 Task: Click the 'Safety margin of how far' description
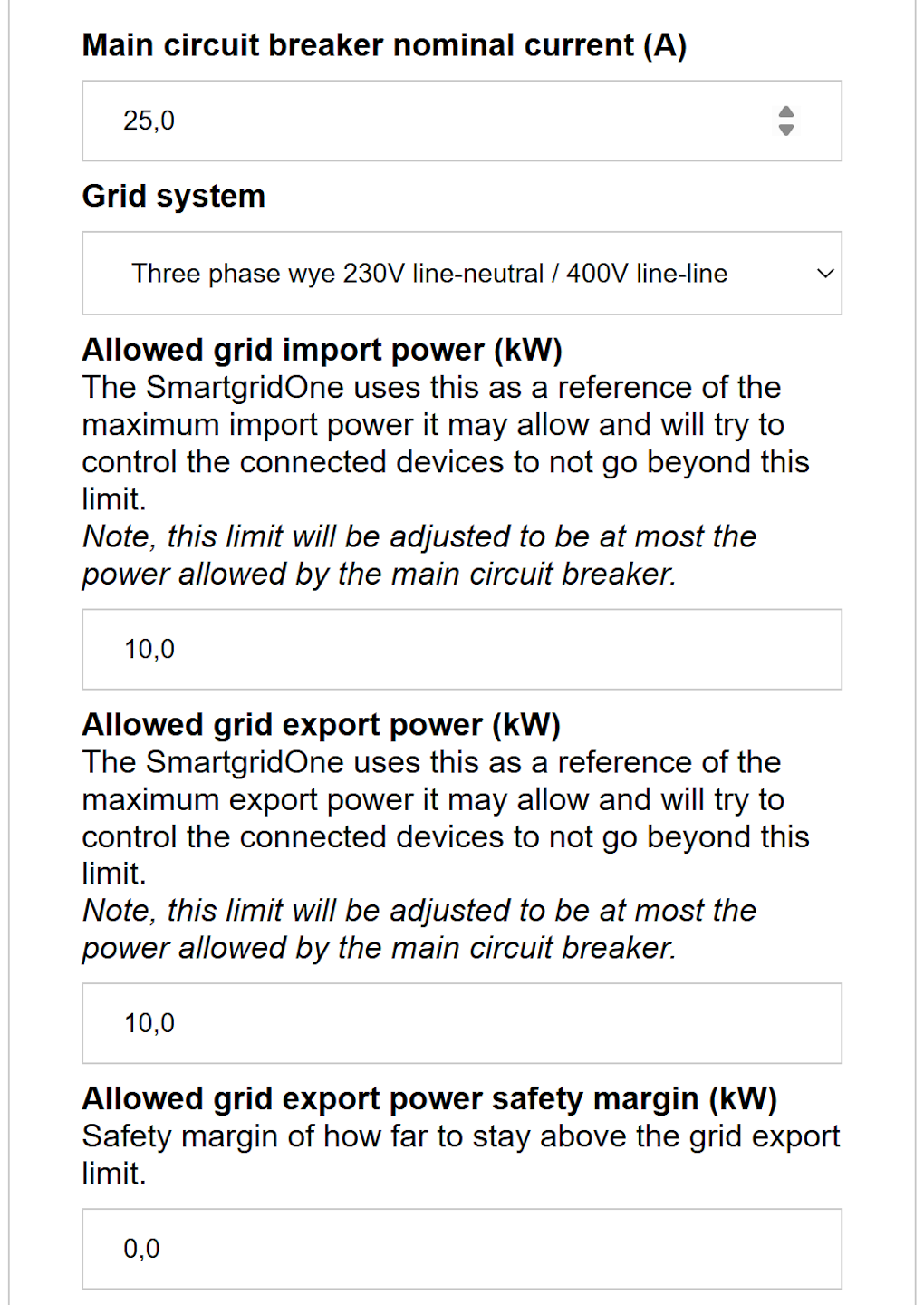click(460, 1154)
